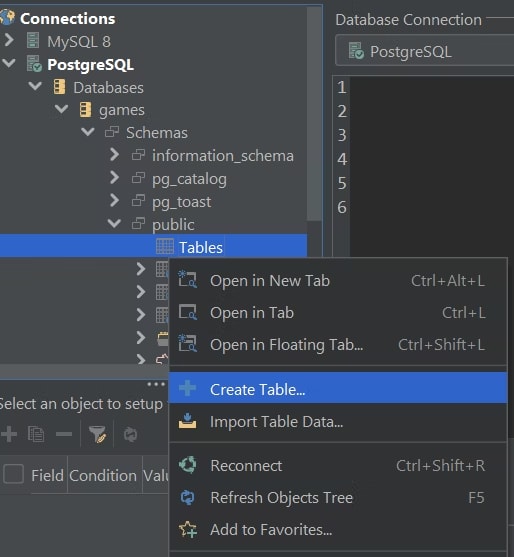514x557 pixels.
Task: Click the Open in New Tab icon
Action: (187, 279)
